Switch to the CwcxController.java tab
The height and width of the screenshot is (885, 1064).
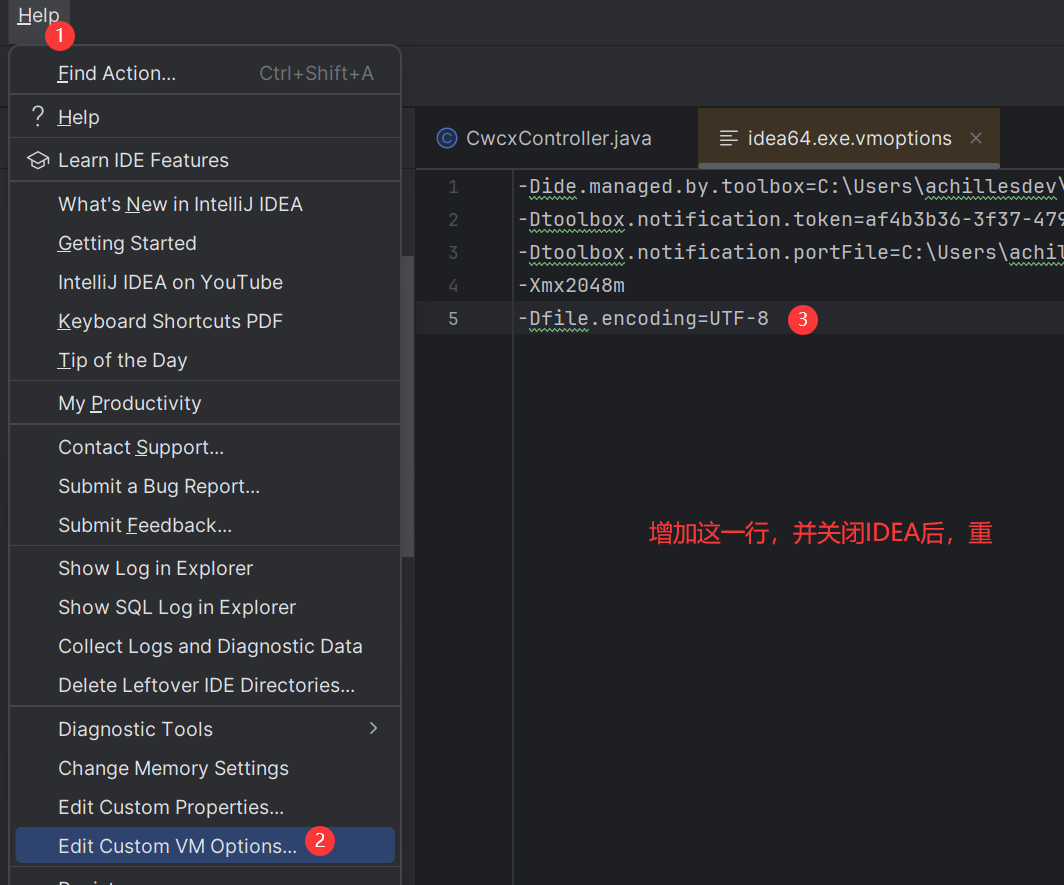[558, 138]
